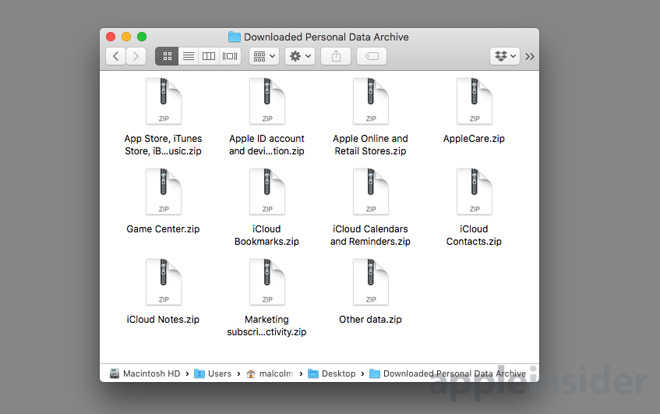Open Macintosh HD in the path bar
660x414 pixels.
pyautogui.click(x=145, y=374)
